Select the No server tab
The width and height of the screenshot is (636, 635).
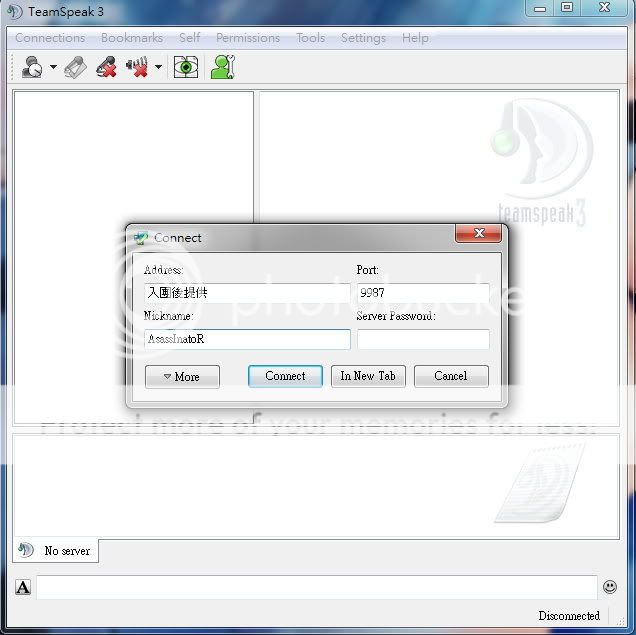[x=56, y=551]
